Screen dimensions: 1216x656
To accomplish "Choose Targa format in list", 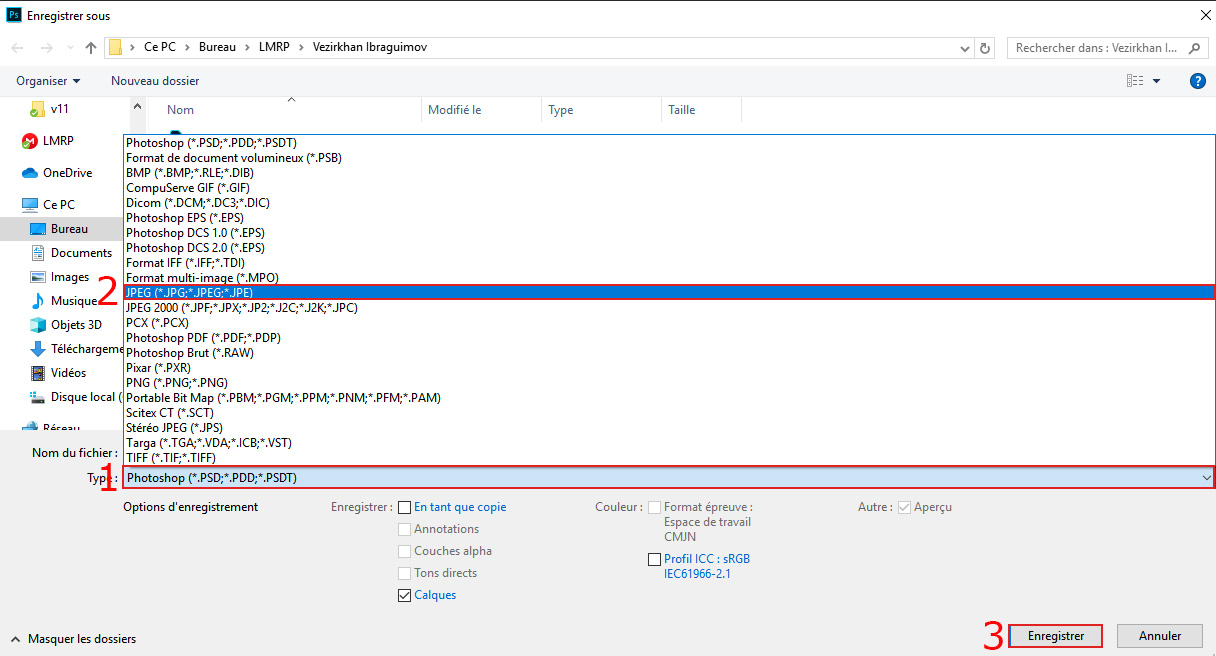I will tap(668, 443).
